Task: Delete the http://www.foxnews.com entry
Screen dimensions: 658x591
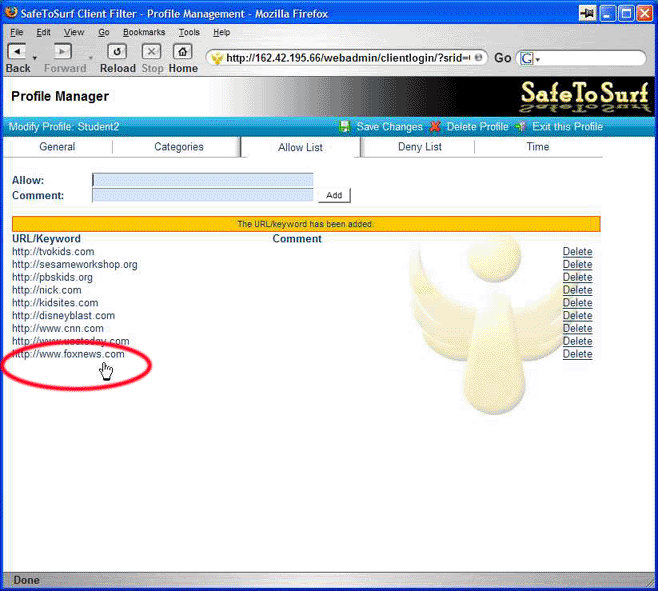Action: [577, 354]
